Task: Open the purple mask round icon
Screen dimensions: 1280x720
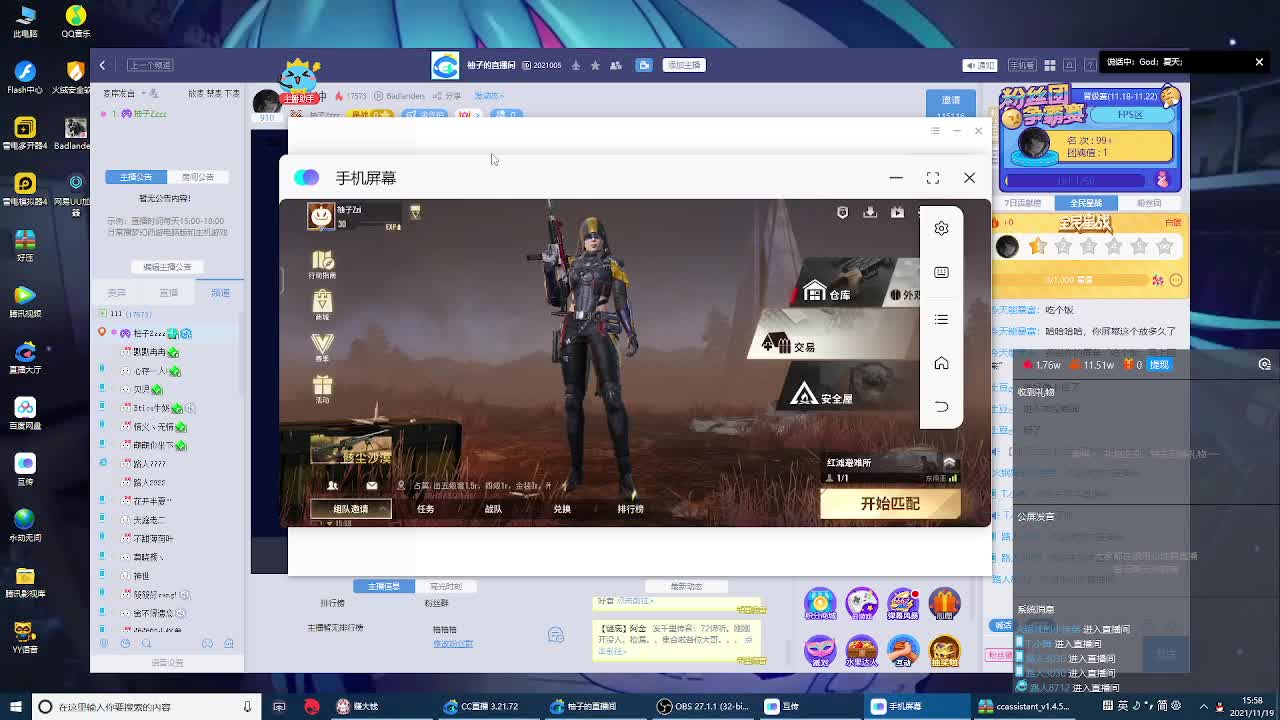Action: [x=820, y=652]
